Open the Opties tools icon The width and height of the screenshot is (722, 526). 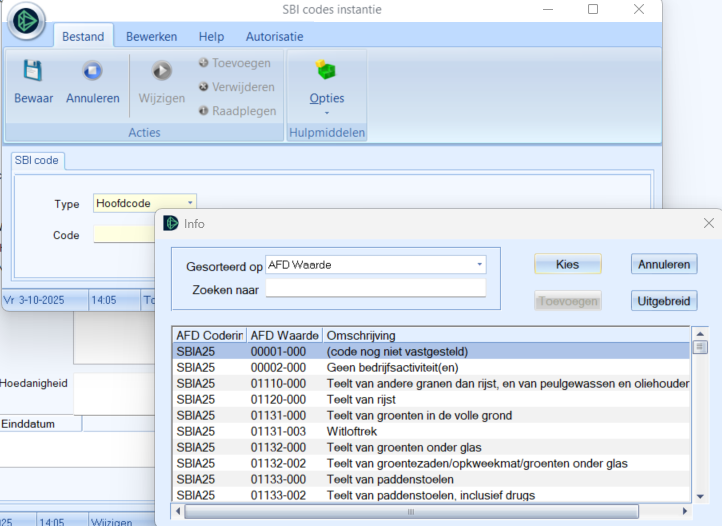tap(326, 72)
